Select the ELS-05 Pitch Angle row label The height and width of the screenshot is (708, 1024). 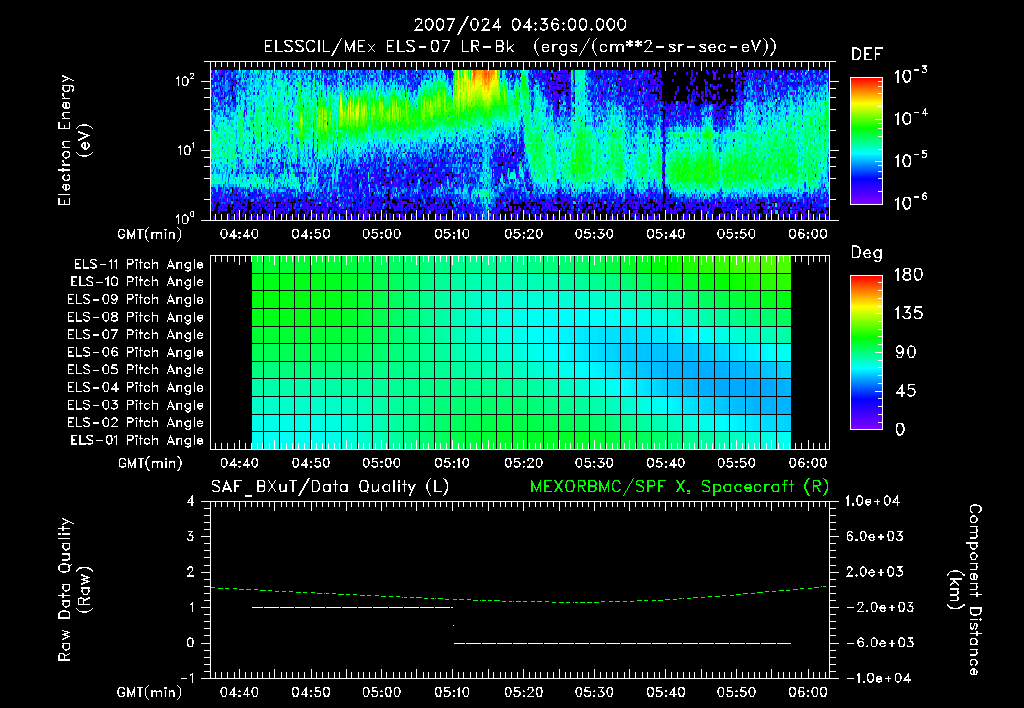click(135, 370)
